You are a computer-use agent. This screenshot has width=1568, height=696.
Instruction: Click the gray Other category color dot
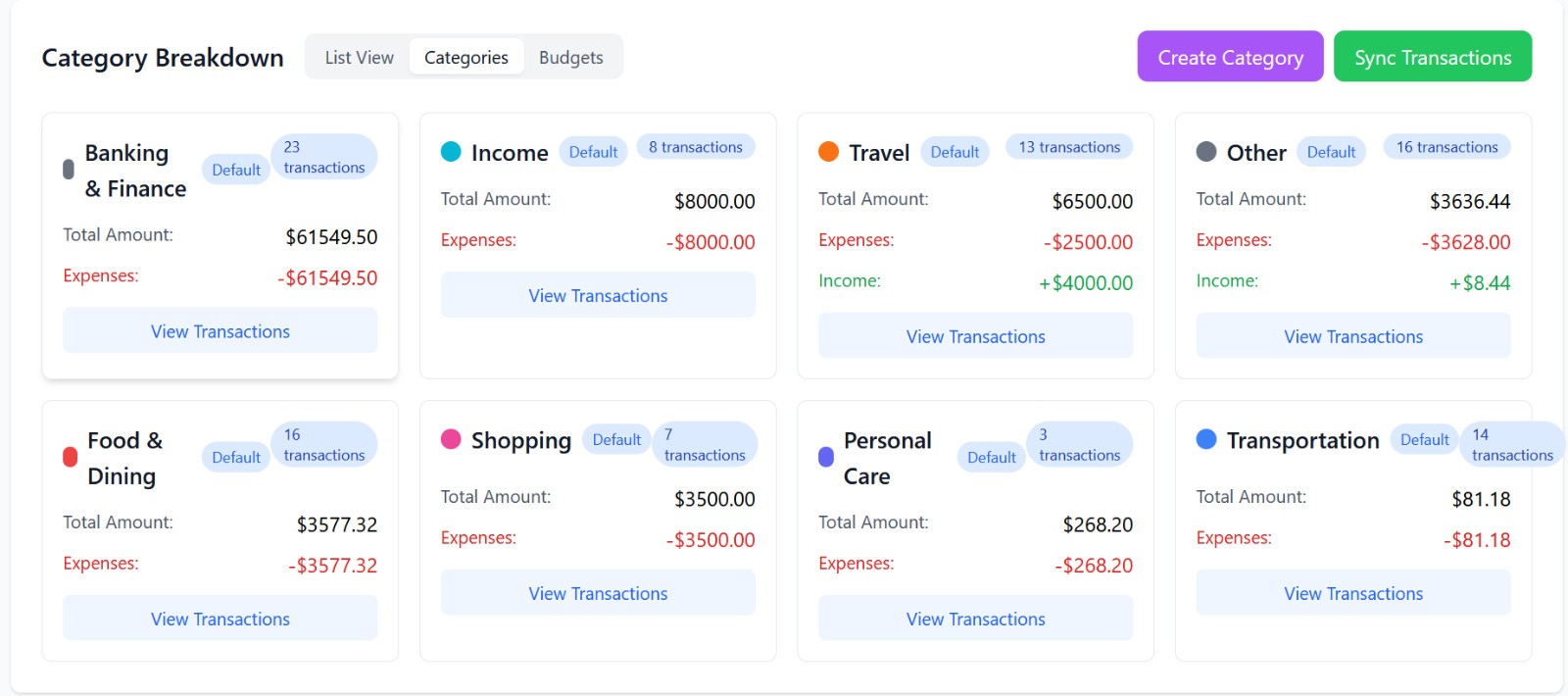(x=1206, y=152)
